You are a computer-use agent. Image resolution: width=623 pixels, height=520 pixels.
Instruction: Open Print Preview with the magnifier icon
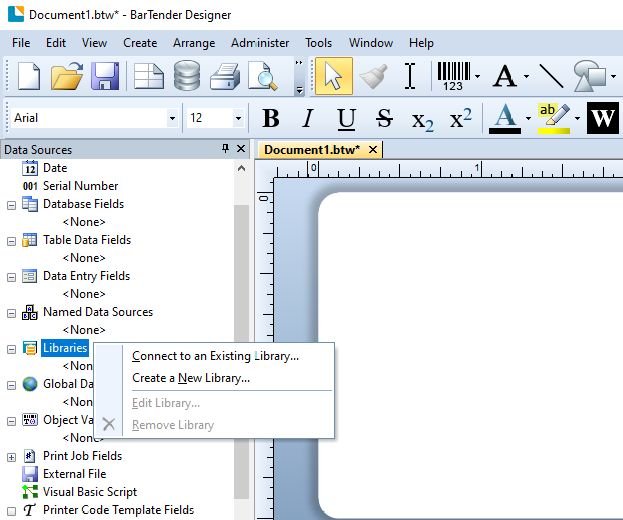click(x=263, y=77)
